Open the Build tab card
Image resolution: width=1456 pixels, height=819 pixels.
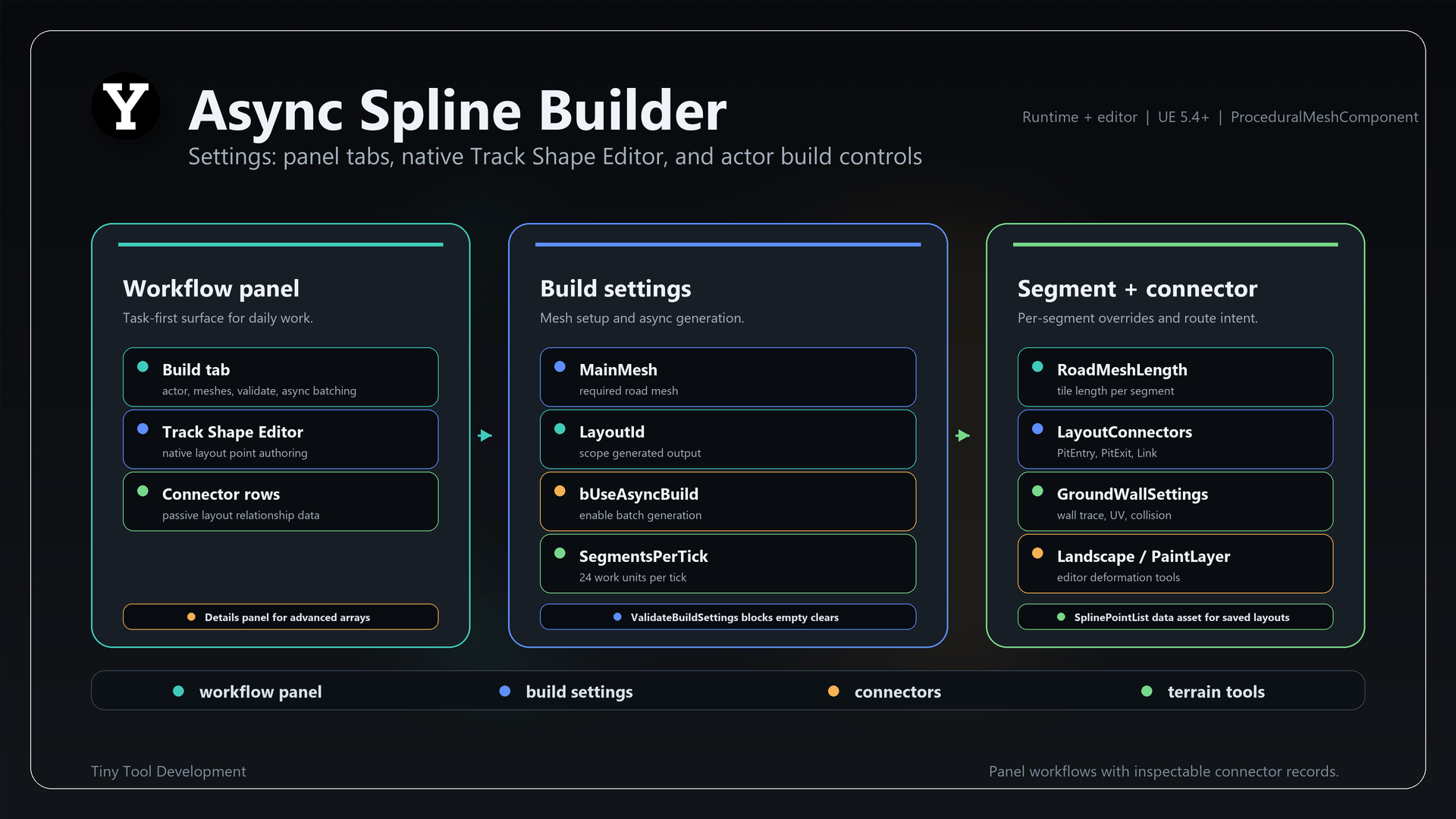pos(281,377)
